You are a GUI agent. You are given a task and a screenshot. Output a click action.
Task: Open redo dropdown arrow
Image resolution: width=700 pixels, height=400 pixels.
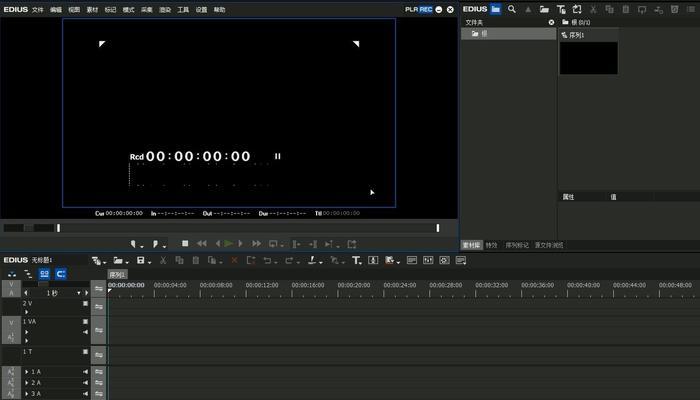(297, 262)
